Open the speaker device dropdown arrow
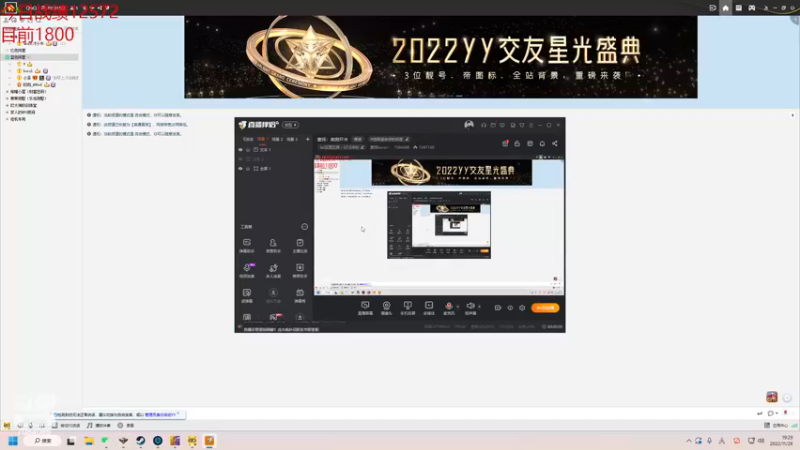 (480, 307)
